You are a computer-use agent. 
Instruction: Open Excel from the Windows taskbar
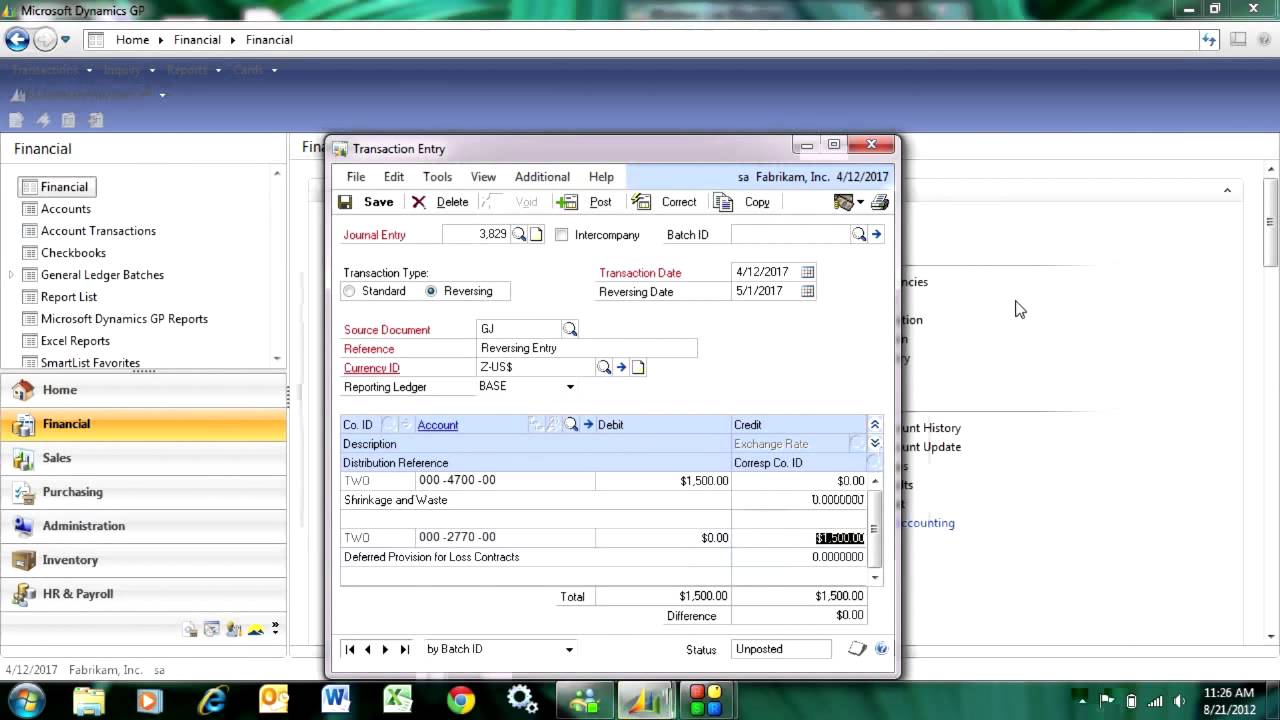click(397, 699)
